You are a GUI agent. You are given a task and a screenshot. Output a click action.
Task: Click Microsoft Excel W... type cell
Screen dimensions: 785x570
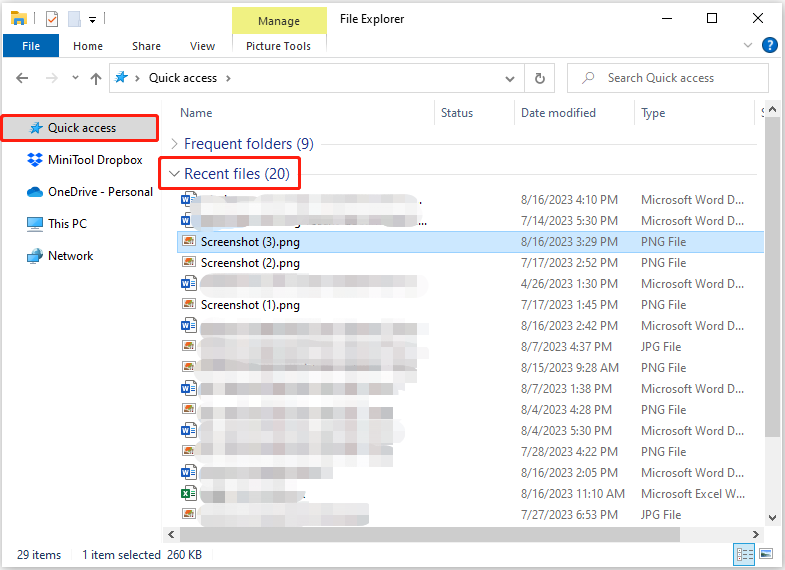point(693,494)
